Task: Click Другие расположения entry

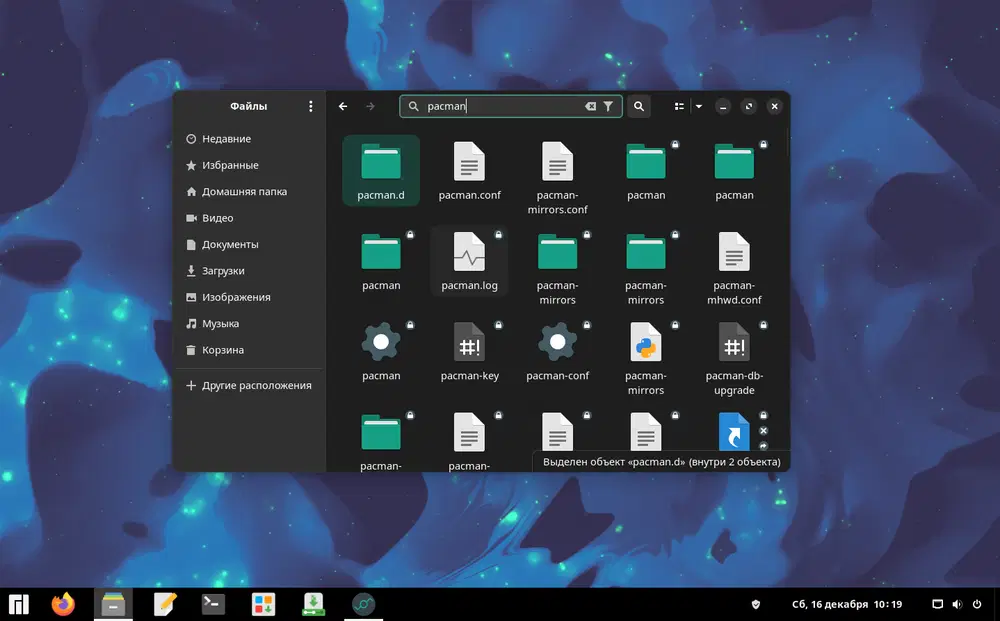Action: point(256,385)
